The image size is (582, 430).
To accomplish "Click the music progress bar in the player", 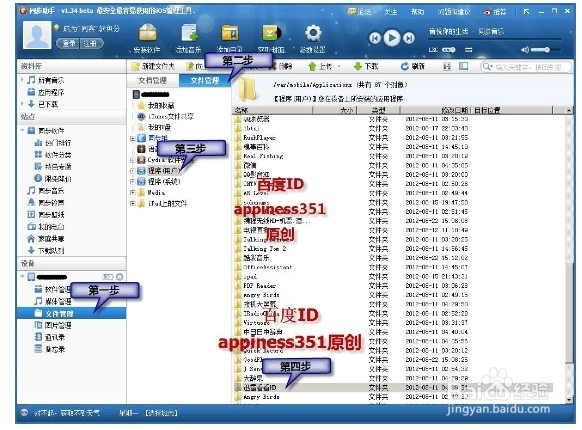I will (x=496, y=39).
